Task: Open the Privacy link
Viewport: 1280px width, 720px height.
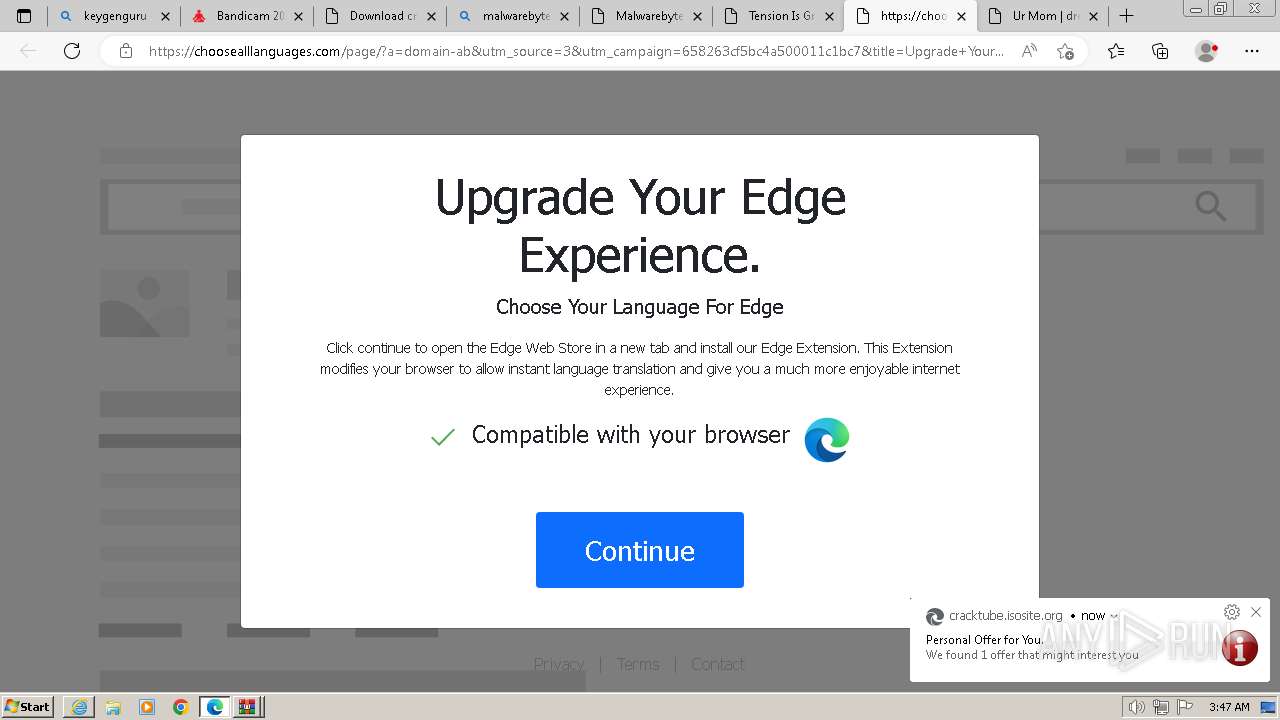Action: (x=558, y=664)
